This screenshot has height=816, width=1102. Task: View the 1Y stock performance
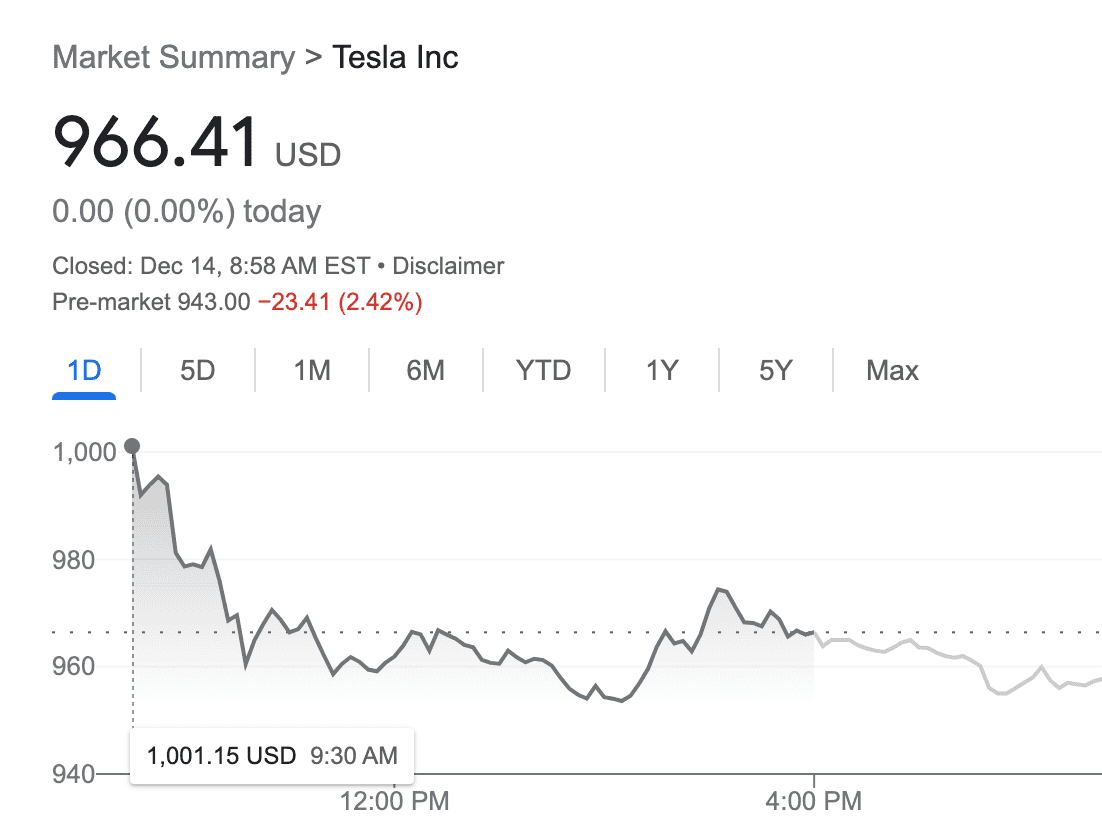660,370
